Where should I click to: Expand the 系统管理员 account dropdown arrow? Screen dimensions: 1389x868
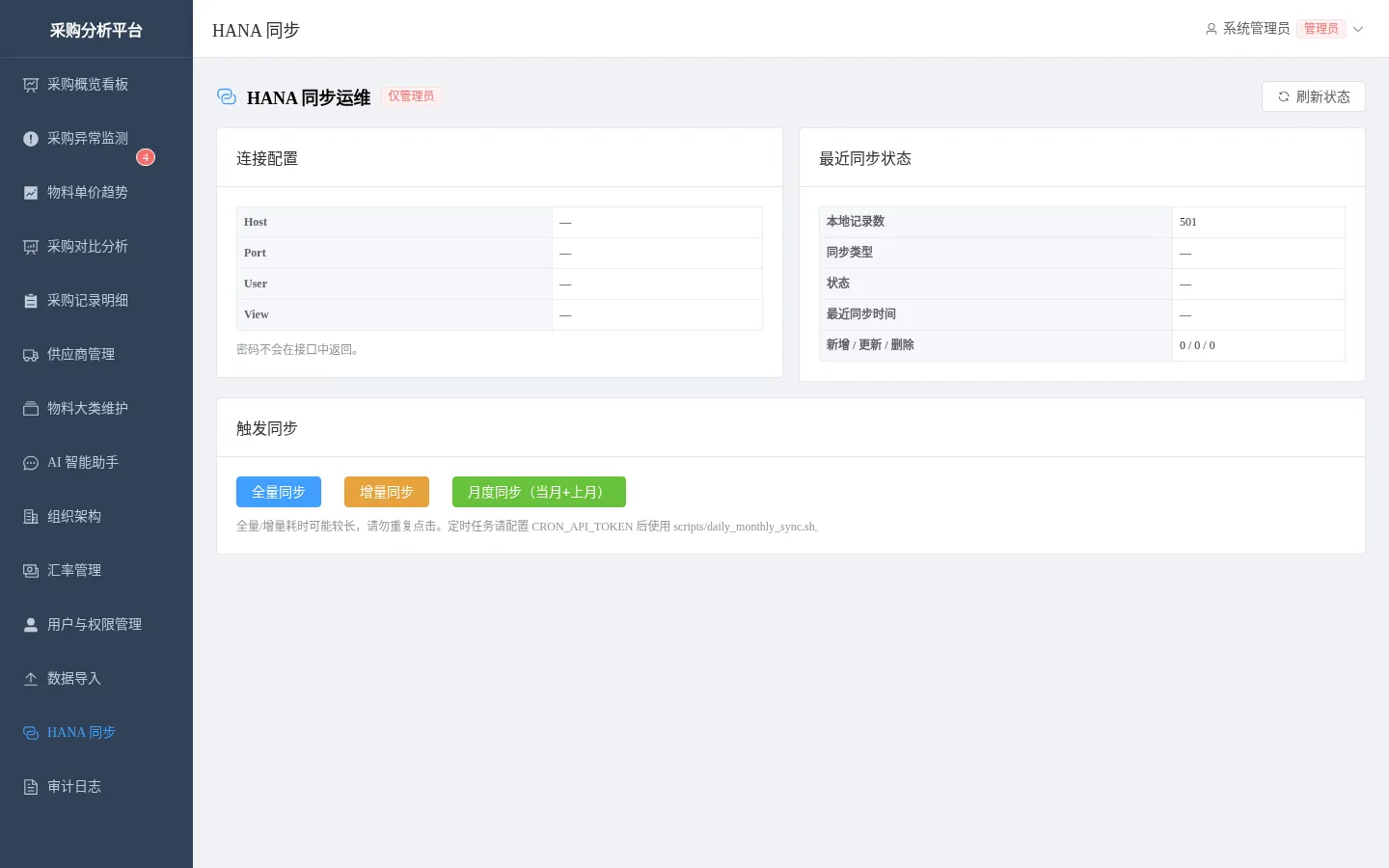(1358, 29)
